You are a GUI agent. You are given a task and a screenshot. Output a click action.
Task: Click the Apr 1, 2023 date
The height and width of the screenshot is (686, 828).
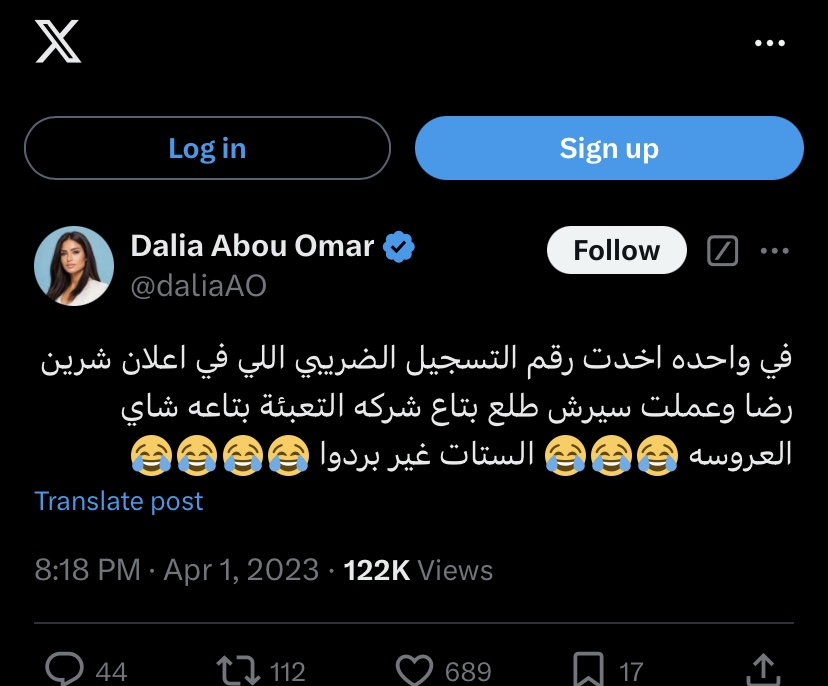tap(240, 570)
